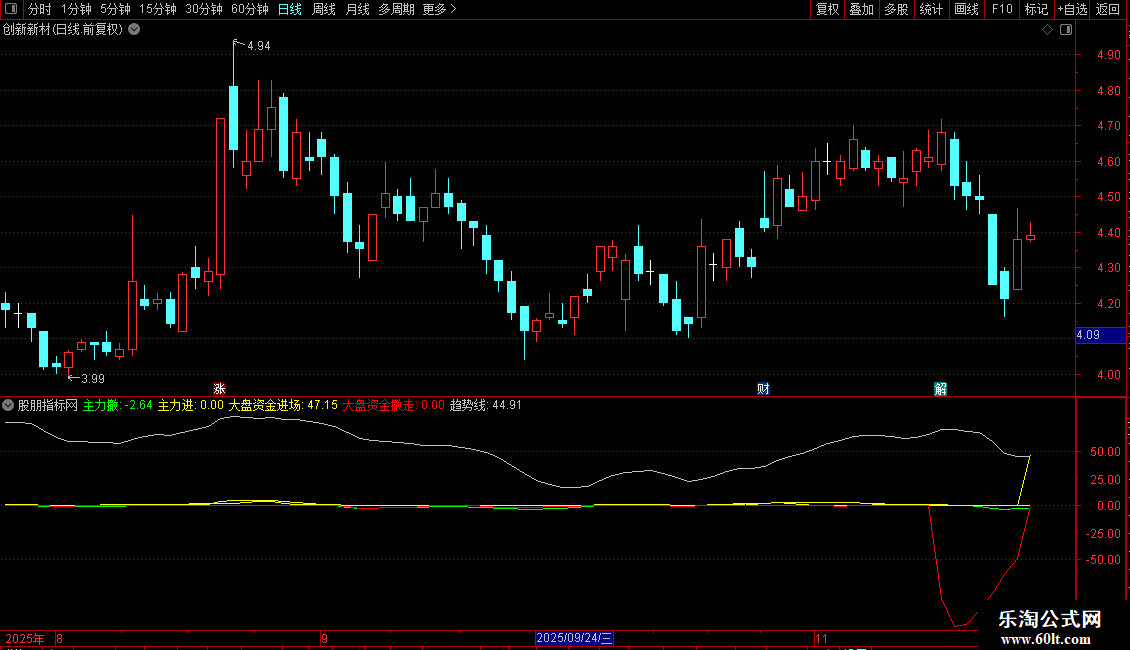The height and width of the screenshot is (650, 1130).
Task: Open the 多周期 multi-period view
Action: [x=396, y=9]
